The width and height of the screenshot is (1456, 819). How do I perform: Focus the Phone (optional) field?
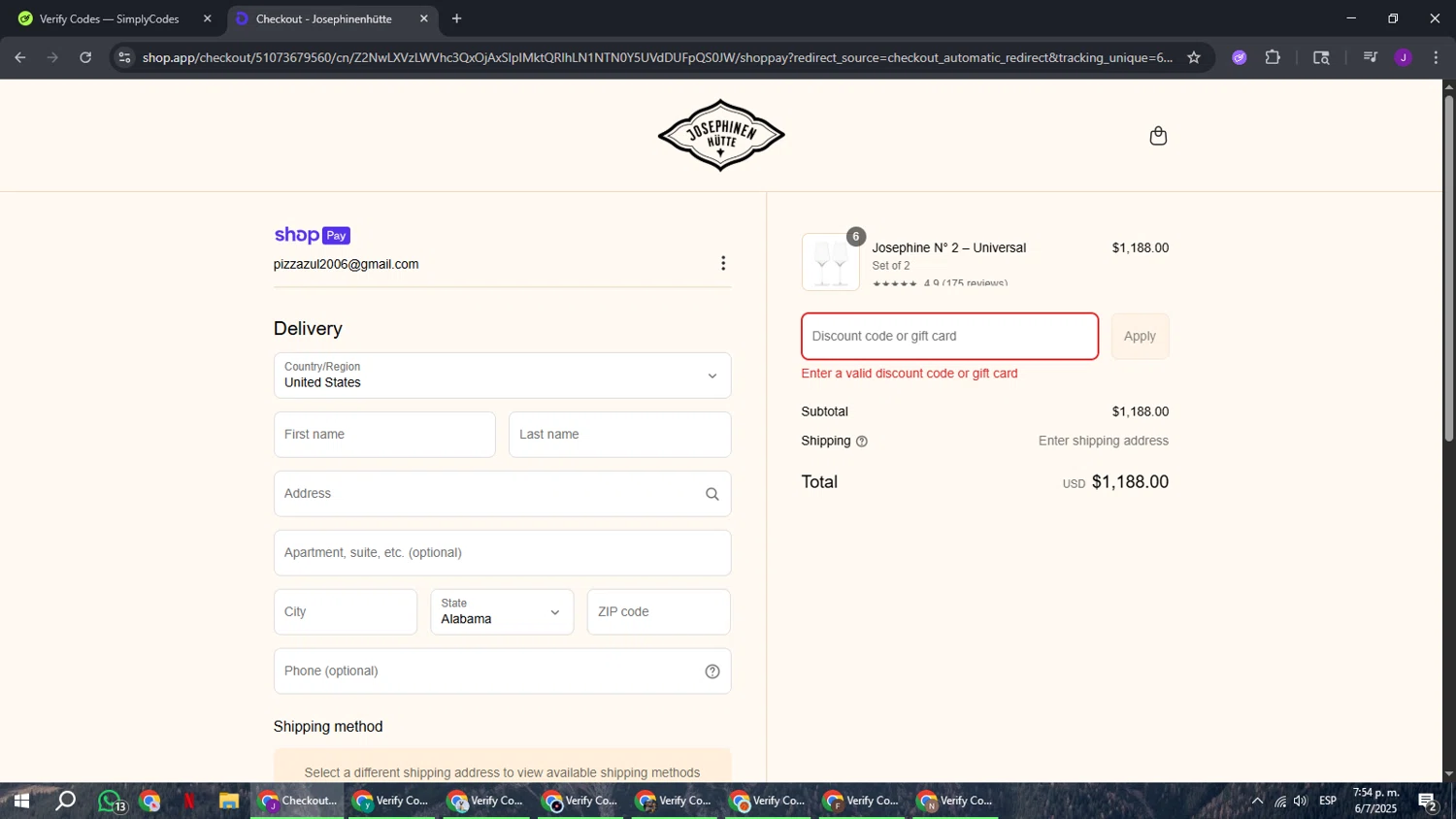point(502,672)
